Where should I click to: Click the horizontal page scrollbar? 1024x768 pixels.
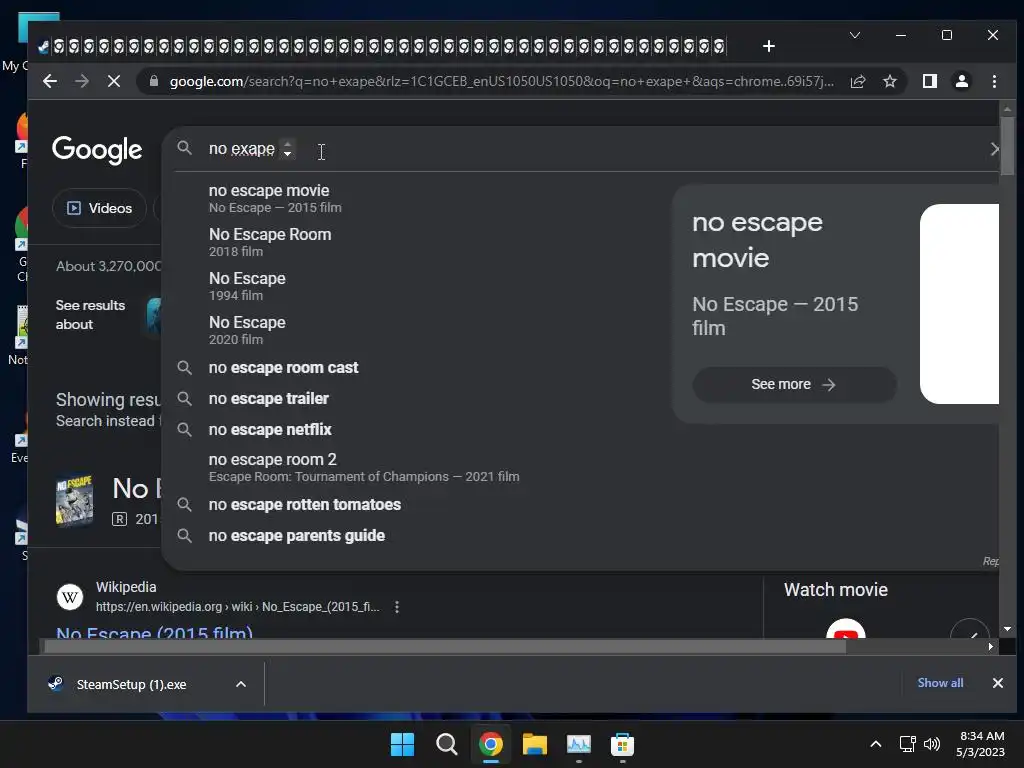coord(445,647)
